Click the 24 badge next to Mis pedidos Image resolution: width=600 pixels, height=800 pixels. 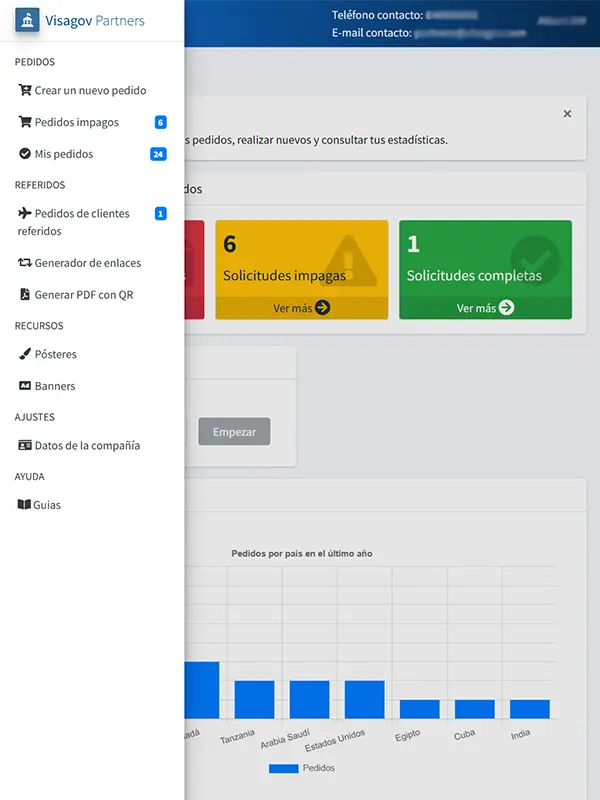pos(158,154)
